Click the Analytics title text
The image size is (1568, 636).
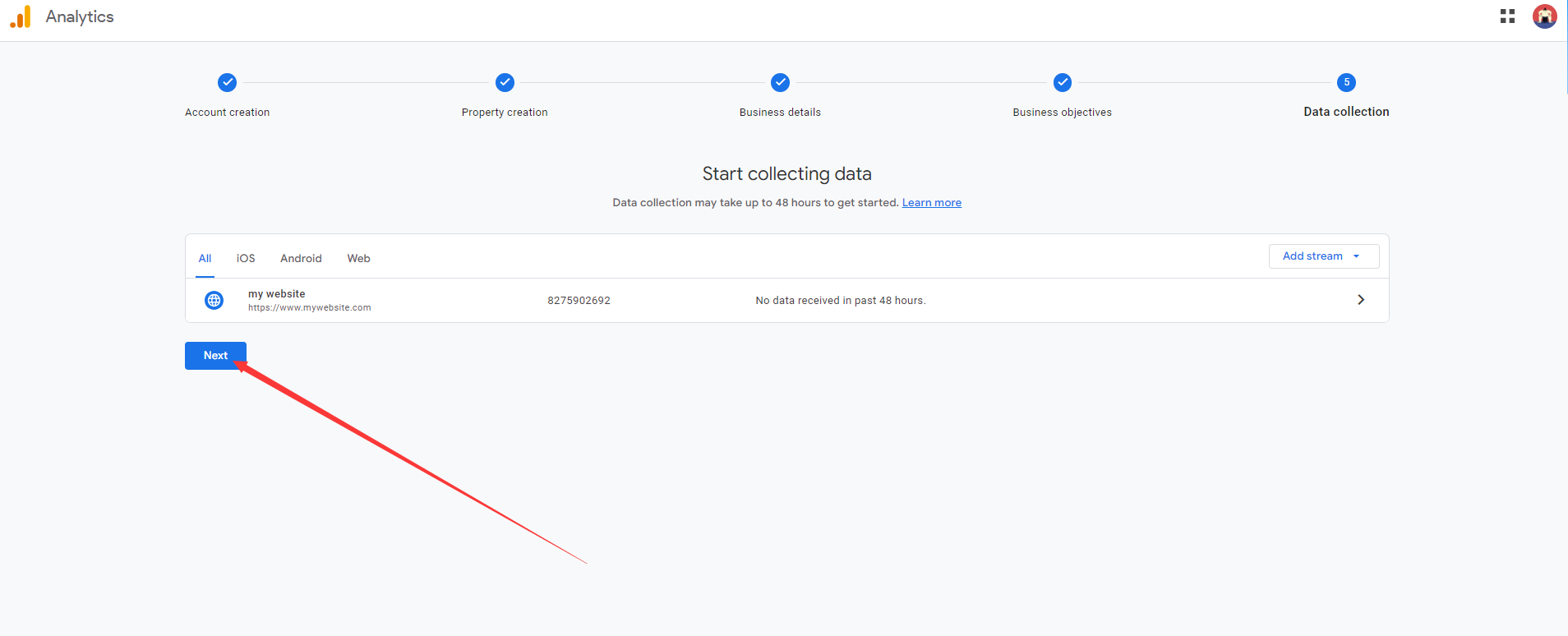pos(80,16)
